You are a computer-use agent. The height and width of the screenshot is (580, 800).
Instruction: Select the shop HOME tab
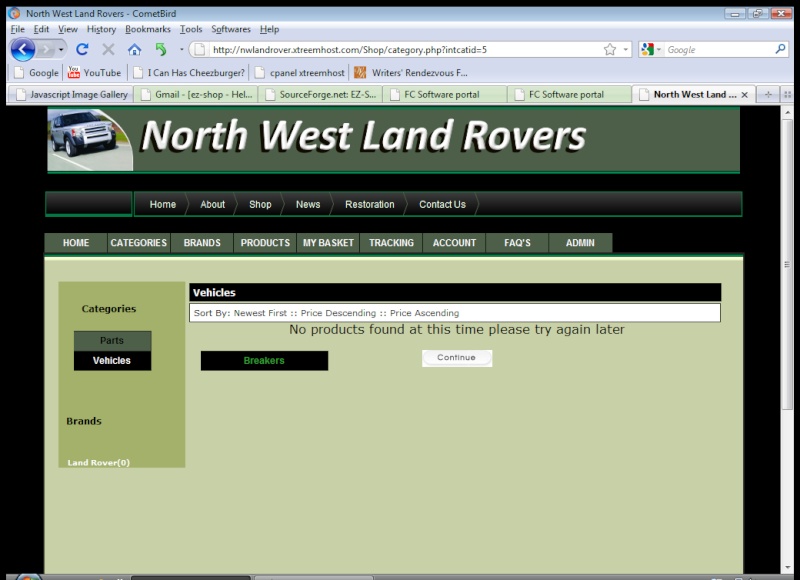coord(76,243)
